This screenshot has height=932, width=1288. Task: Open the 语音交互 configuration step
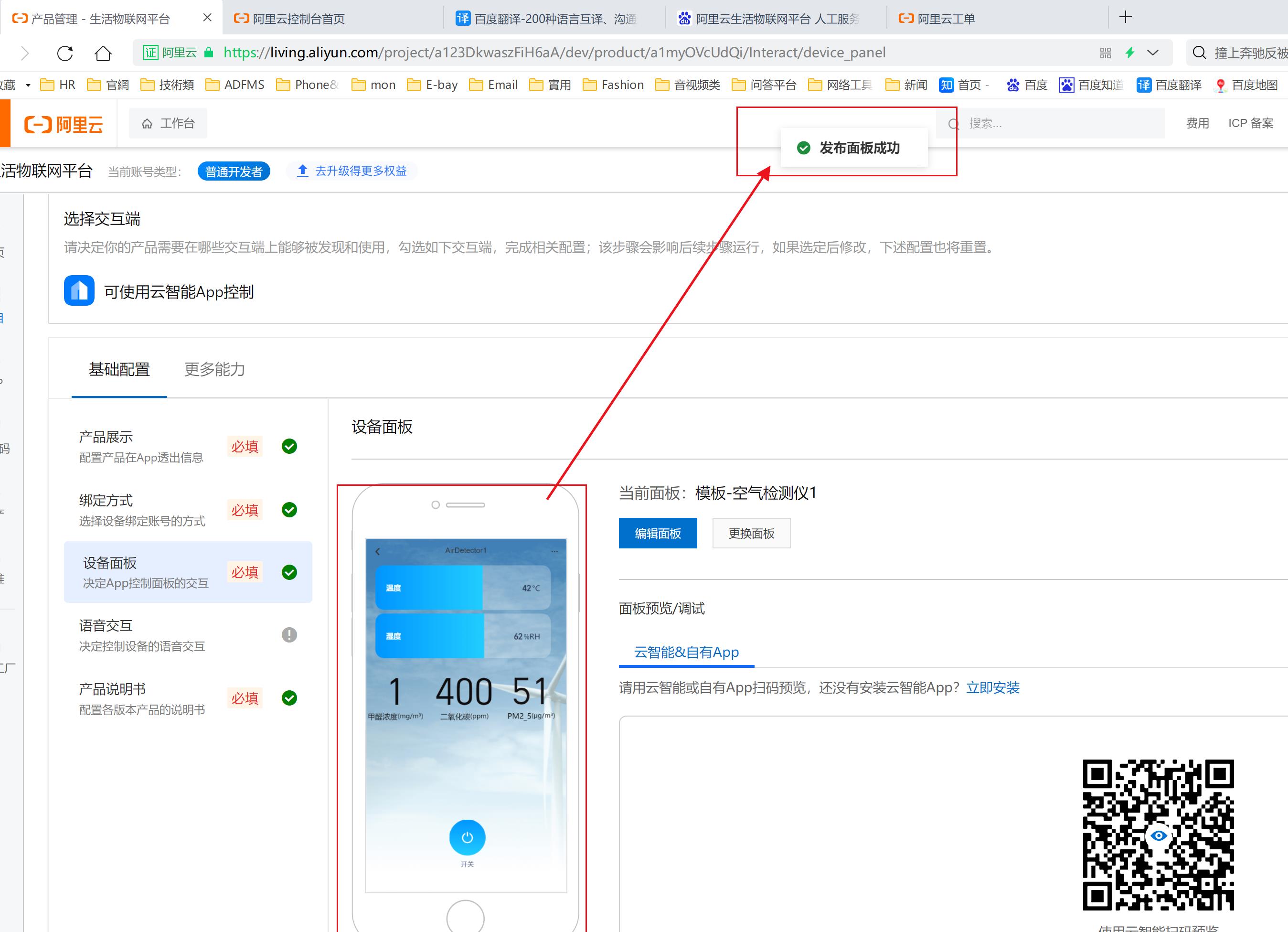(188, 635)
